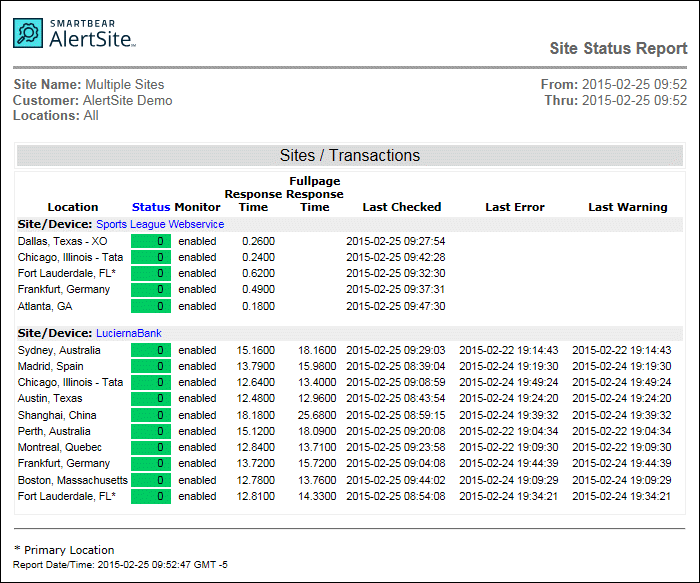The width and height of the screenshot is (700, 583).
Task: Click the green status cell for Boston, Massachusetts
Action: coord(151,480)
